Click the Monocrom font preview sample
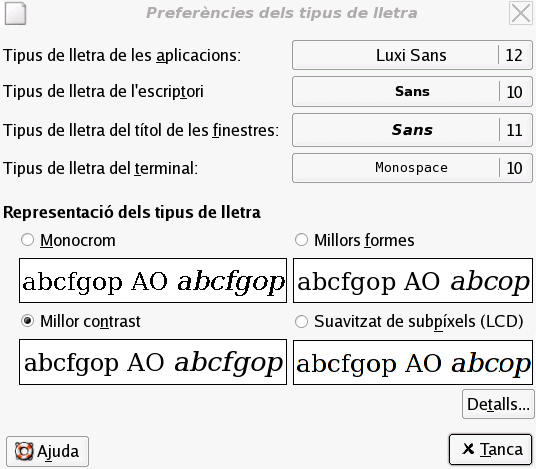 pos(153,280)
